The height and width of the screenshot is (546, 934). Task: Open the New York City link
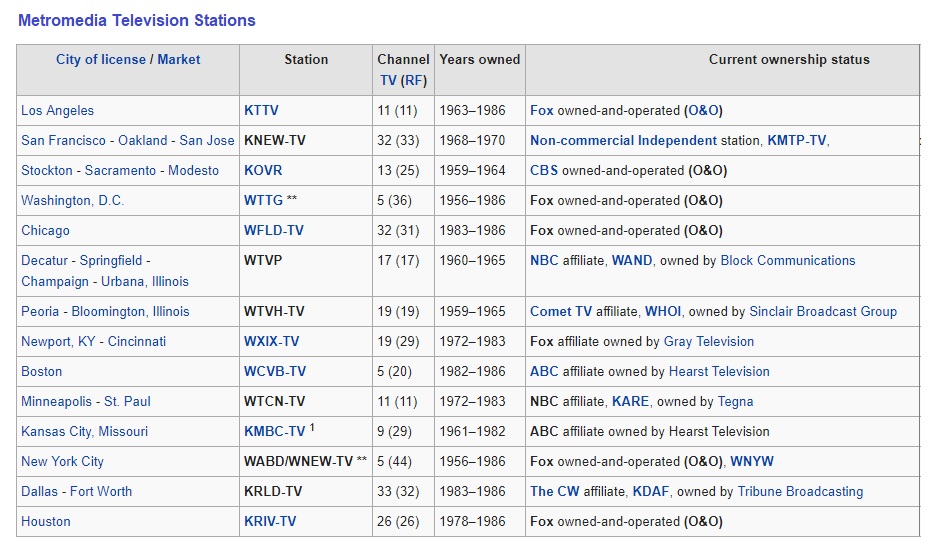coord(62,461)
